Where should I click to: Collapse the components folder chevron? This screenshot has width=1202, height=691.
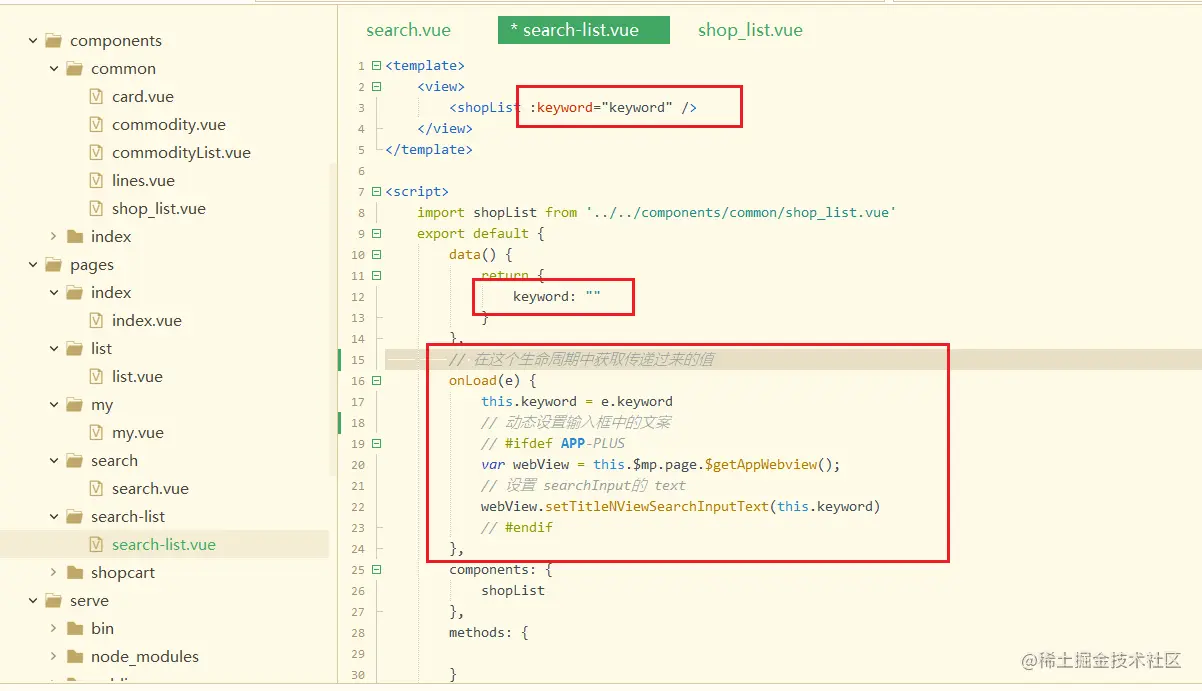coord(33,41)
